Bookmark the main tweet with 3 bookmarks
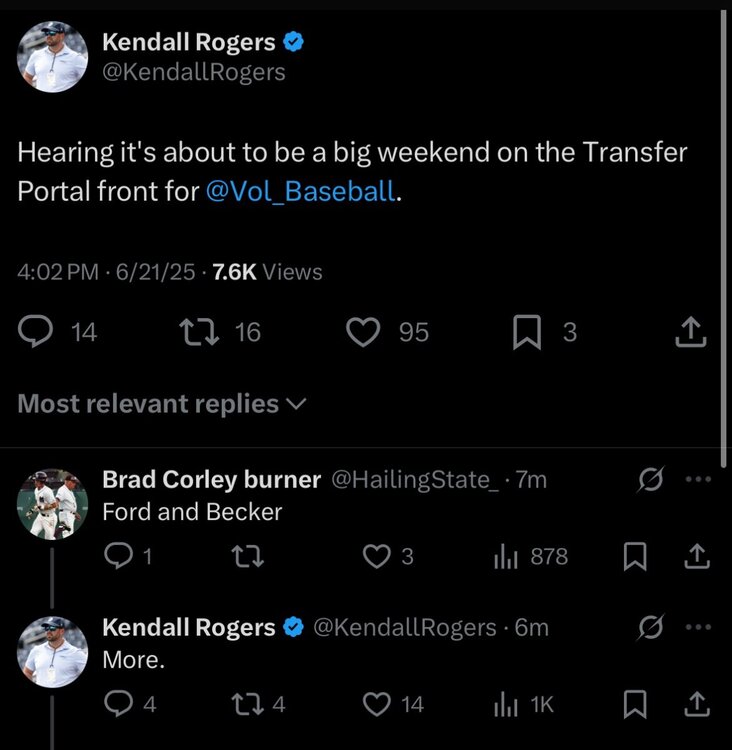 526,332
